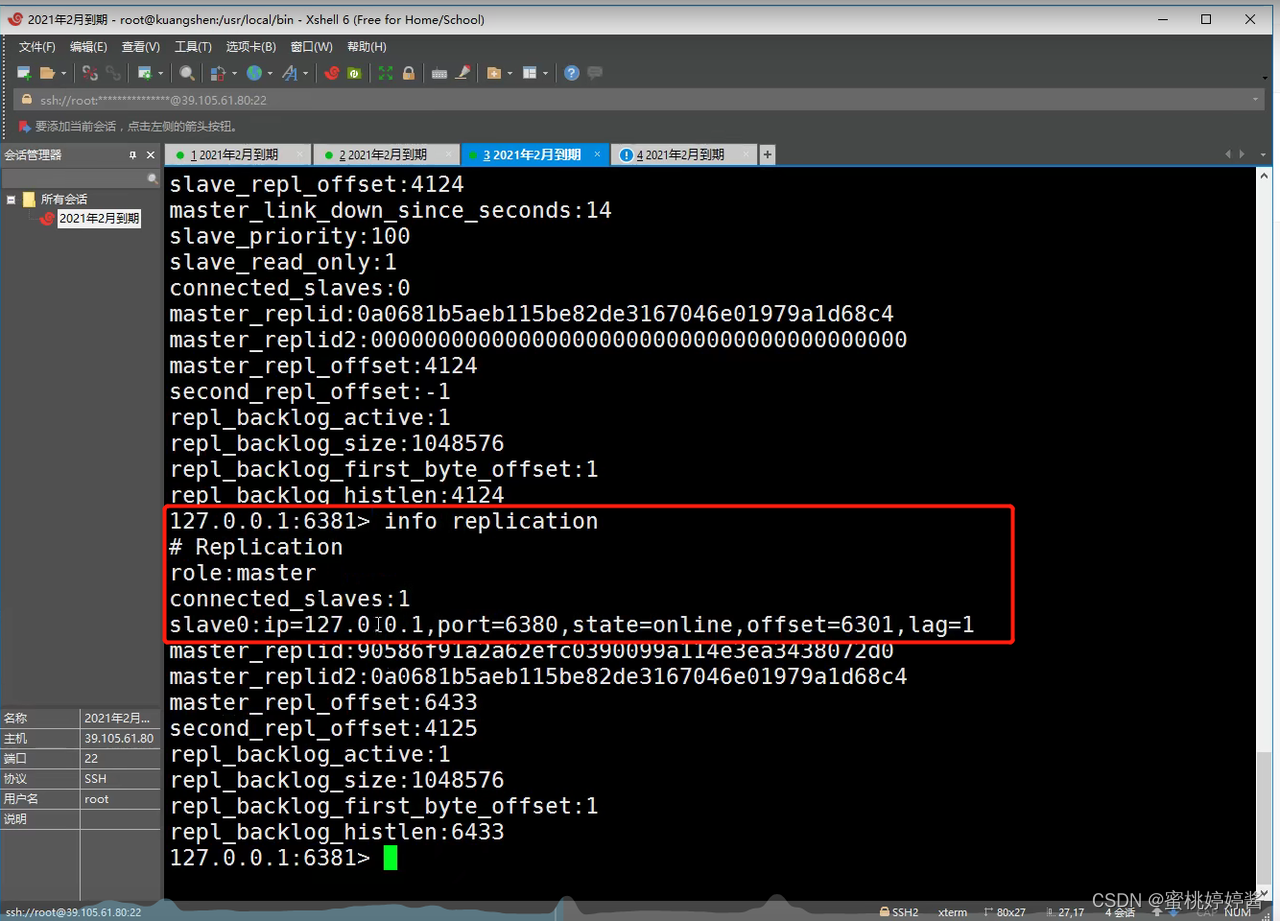Click the 端口 value 22
Image resolution: width=1280 pixels, height=921 pixels.
91,758
